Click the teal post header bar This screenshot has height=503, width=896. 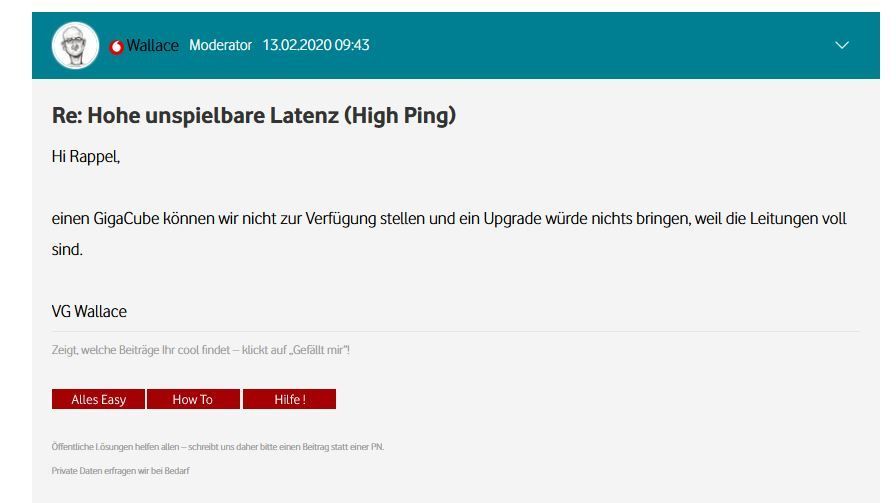pyautogui.click(x=455, y=45)
